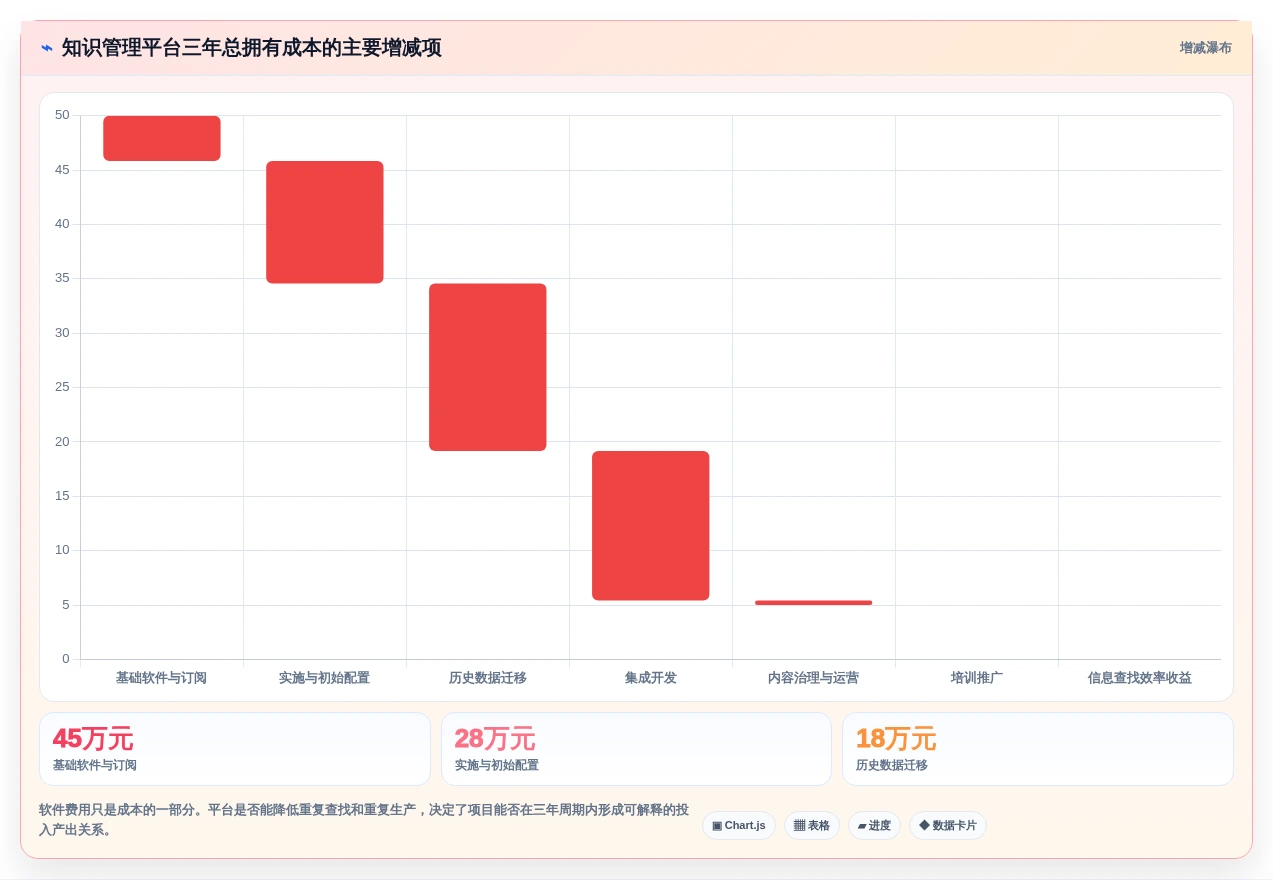
Task: Click the 集成开发 x-axis label
Action: (x=651, y=678)
